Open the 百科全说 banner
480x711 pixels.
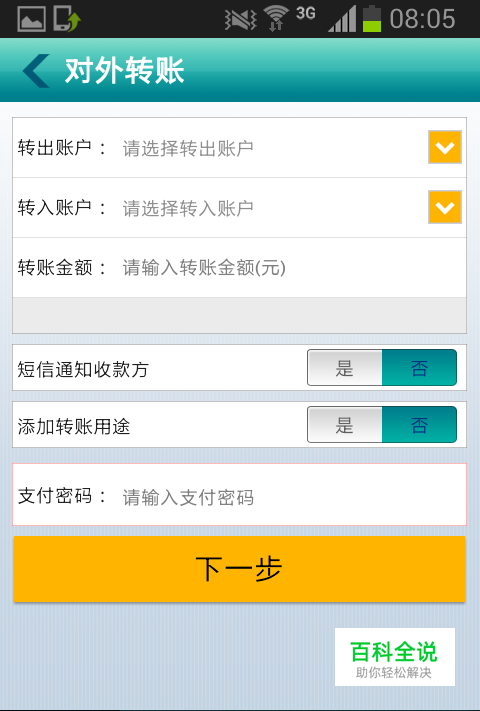click(x=395, y=657)
